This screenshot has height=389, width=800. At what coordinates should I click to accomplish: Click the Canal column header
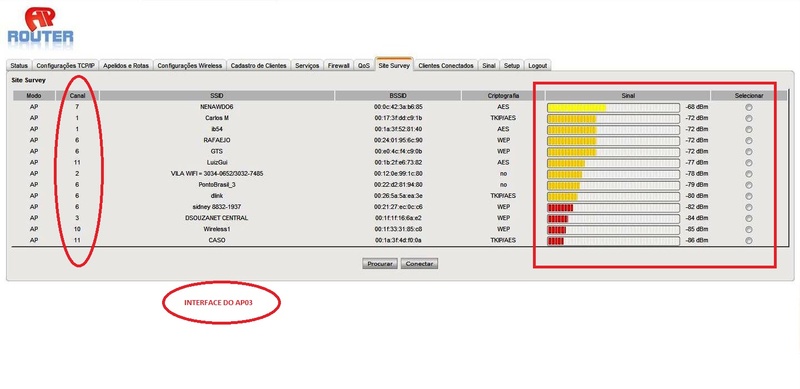click(77, 96)
